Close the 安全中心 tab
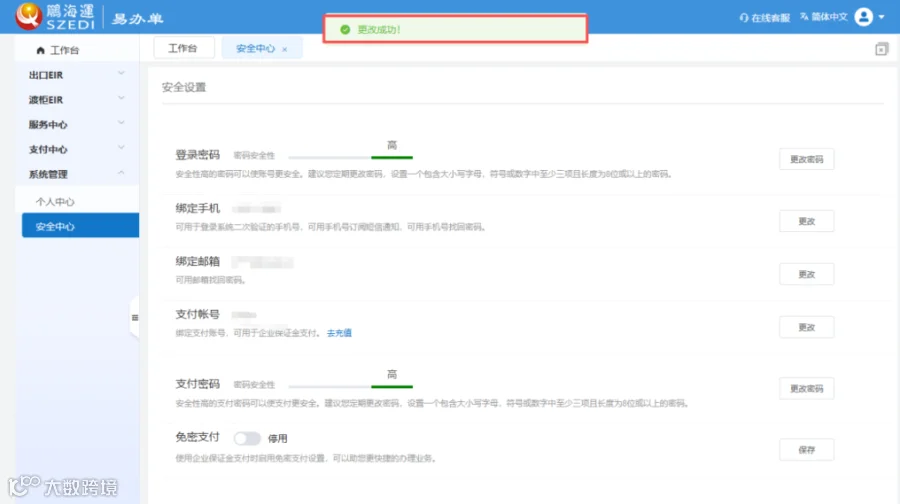Image resolution: width=900 pixels, height=504 pixels. (x=285, y=49)
